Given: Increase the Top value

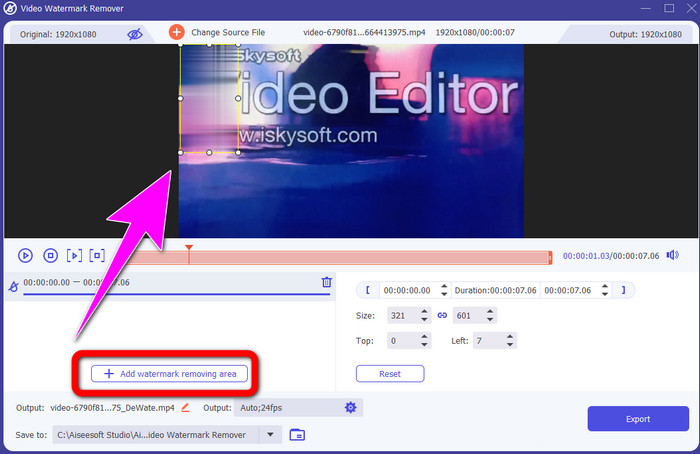Looking at the screenshot, I should tap(424, 337).
